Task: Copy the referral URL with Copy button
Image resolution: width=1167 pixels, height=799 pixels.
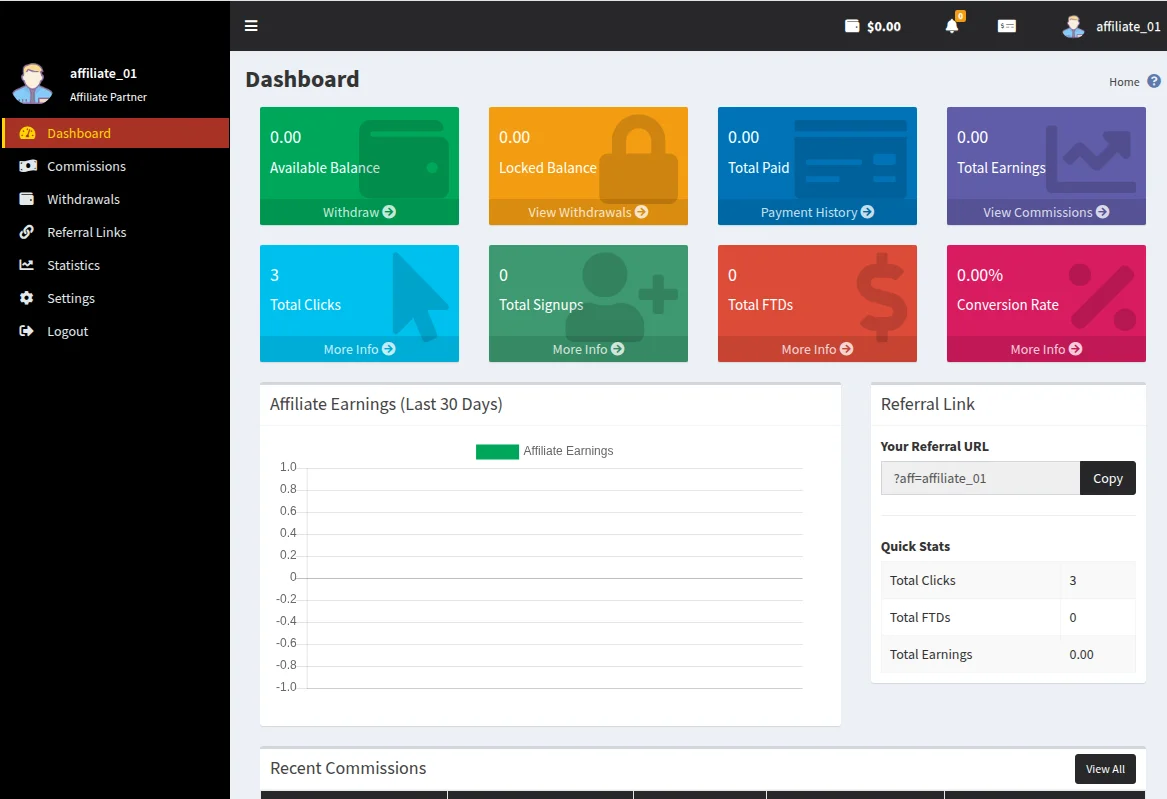Action: (x=1107, y=478)
